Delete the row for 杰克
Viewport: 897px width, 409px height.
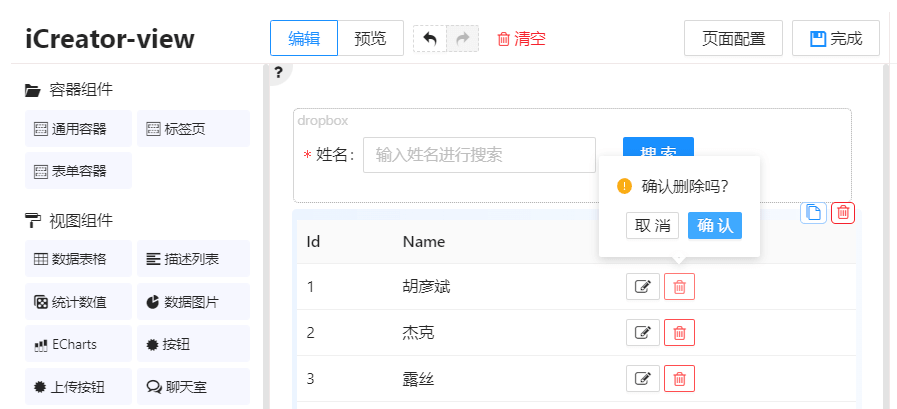coord(679,333)
